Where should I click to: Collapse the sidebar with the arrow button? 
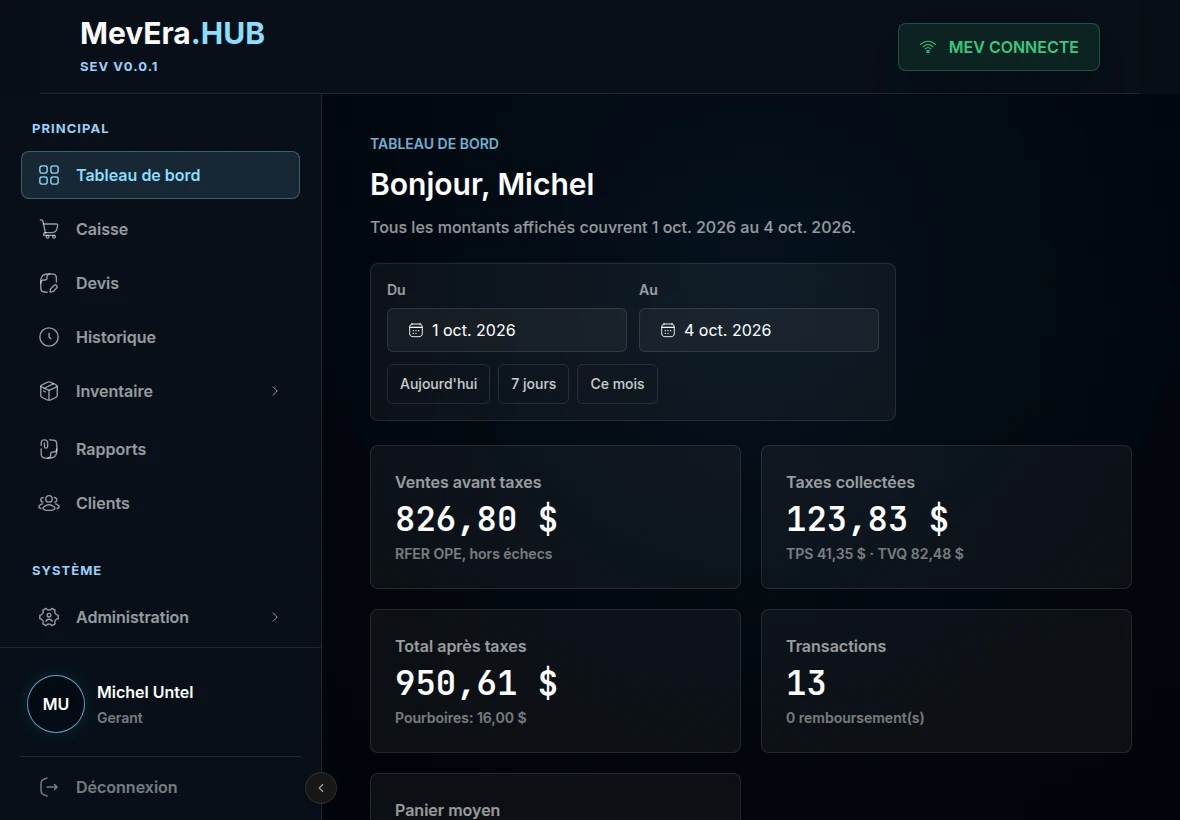(x=321, y=788)
